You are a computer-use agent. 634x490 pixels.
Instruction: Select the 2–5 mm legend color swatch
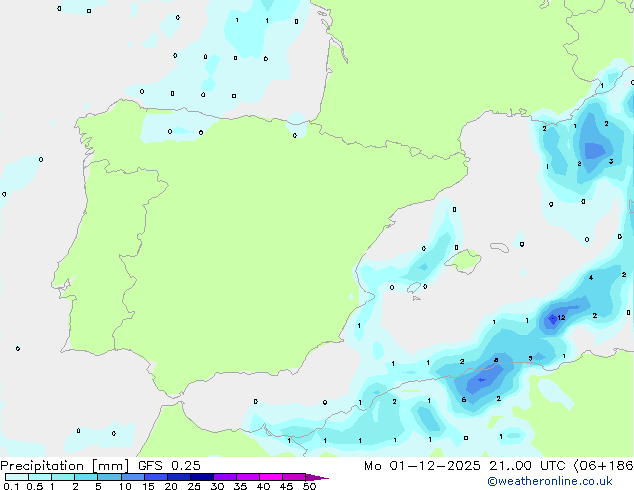(86, 477)
